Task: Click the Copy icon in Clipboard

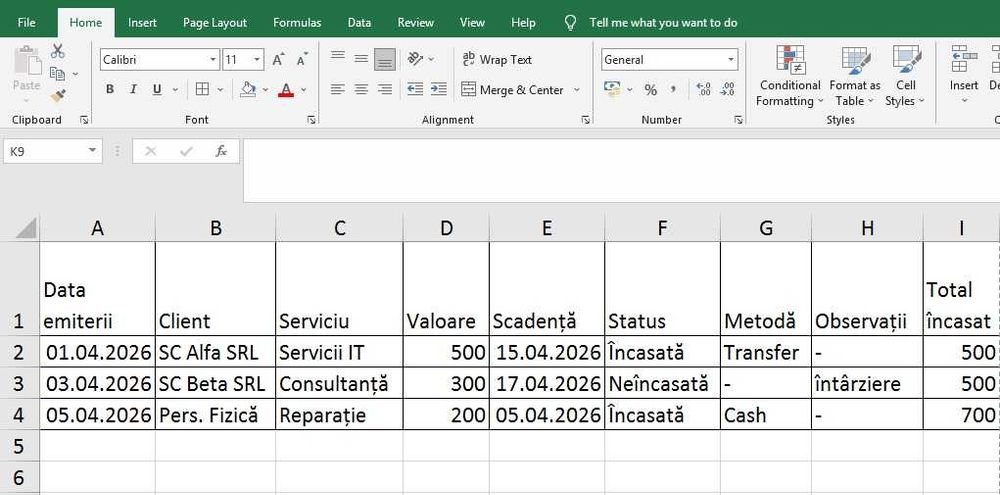Action: tap(57, 74)
